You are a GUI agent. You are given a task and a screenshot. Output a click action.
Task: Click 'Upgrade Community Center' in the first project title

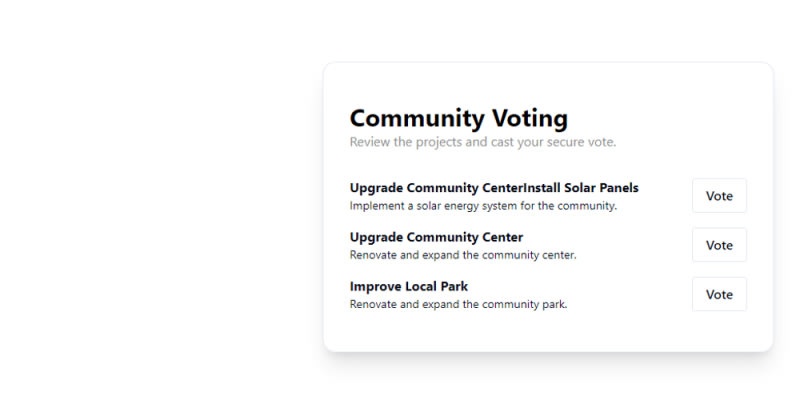click(436, 188)
